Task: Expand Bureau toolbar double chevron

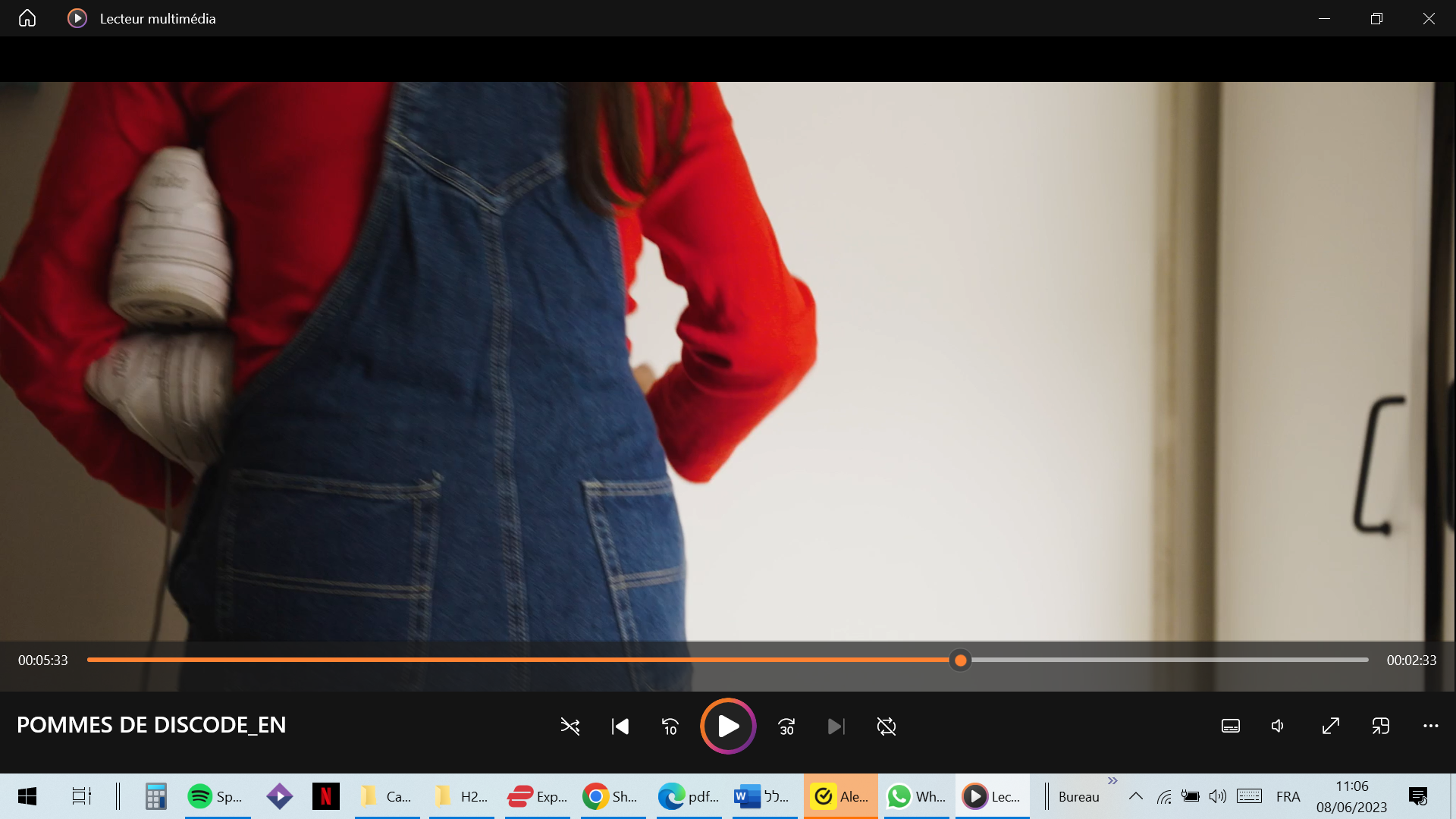Action: pos(1112,781)
